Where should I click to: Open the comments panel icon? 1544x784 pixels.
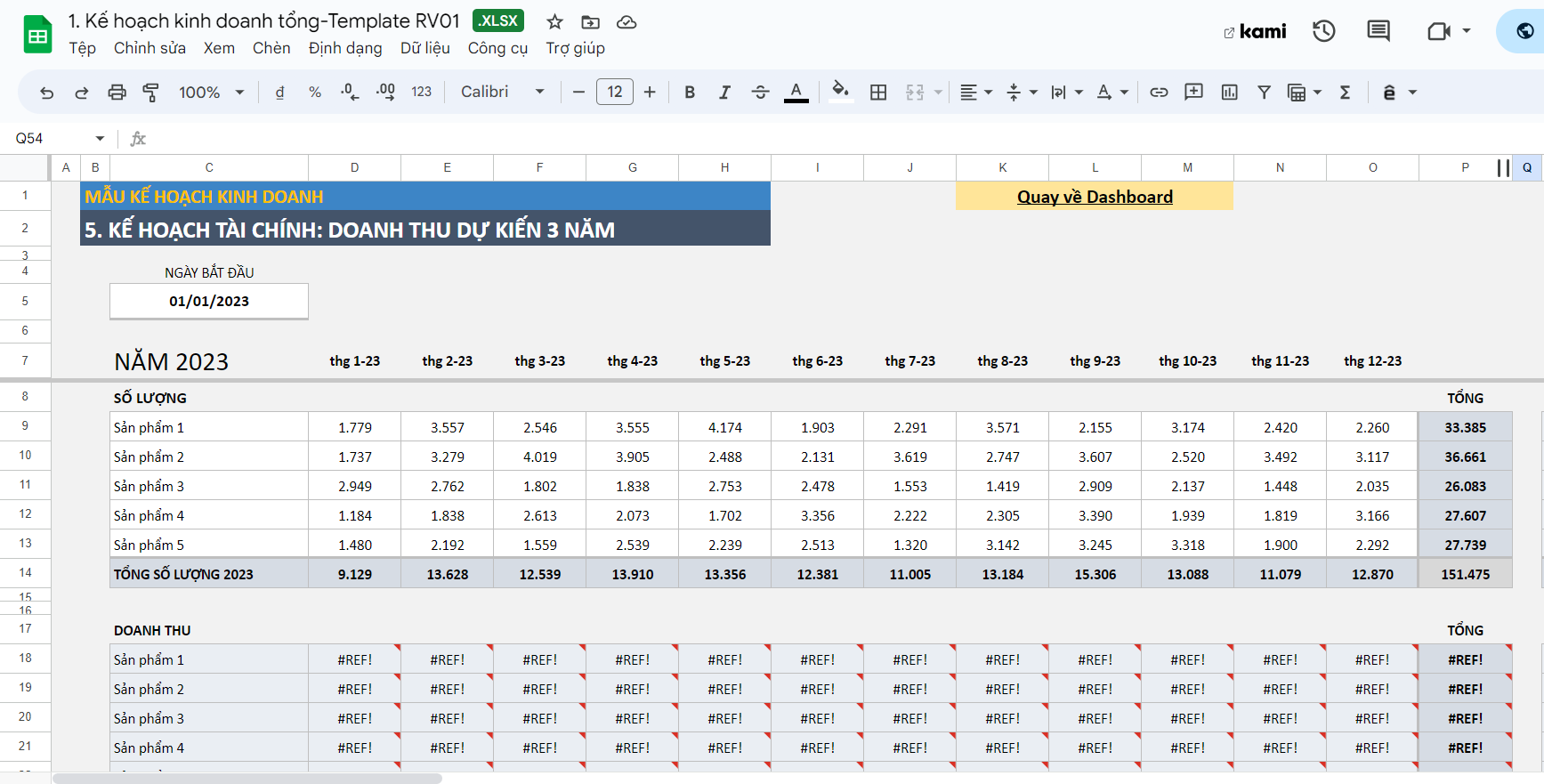[1378, 32]
